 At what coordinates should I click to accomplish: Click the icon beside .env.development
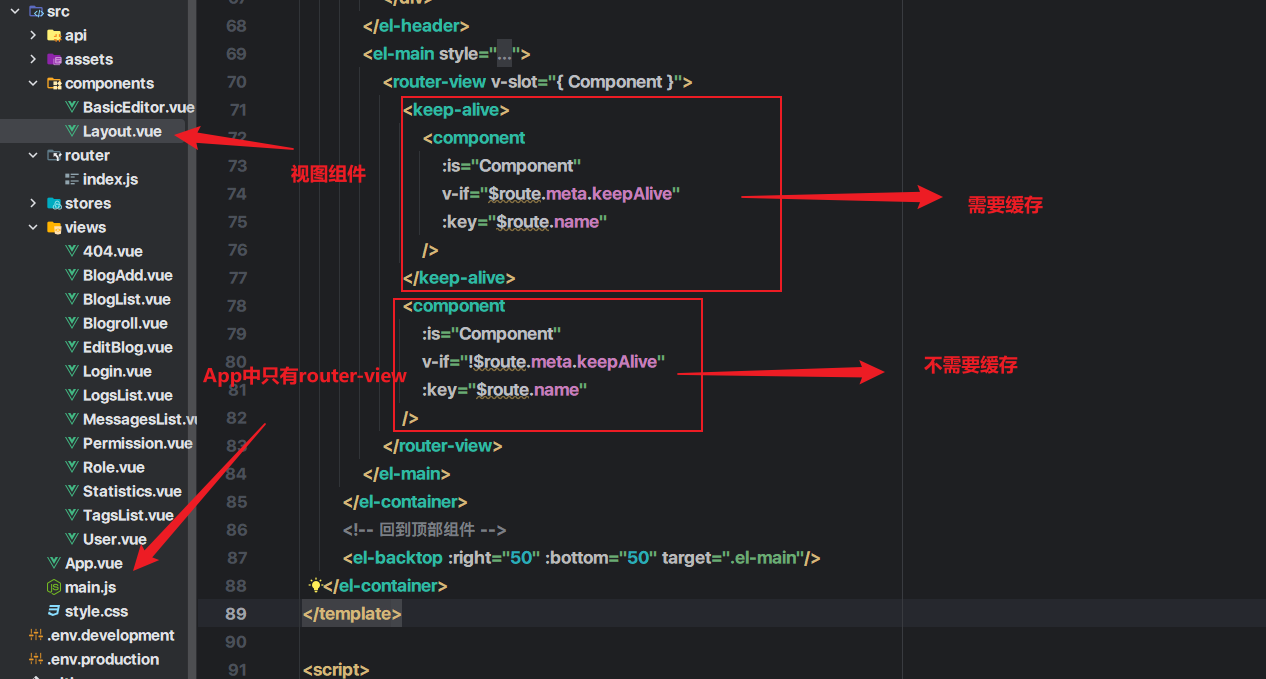(36, 635)
